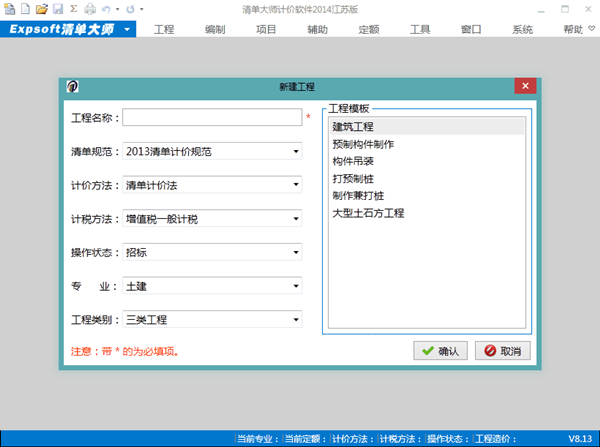The width and height of the screenshot is (600, 447).
Task: Open the 操作状态 dropdown showing 招标
Action: [296, 253]
